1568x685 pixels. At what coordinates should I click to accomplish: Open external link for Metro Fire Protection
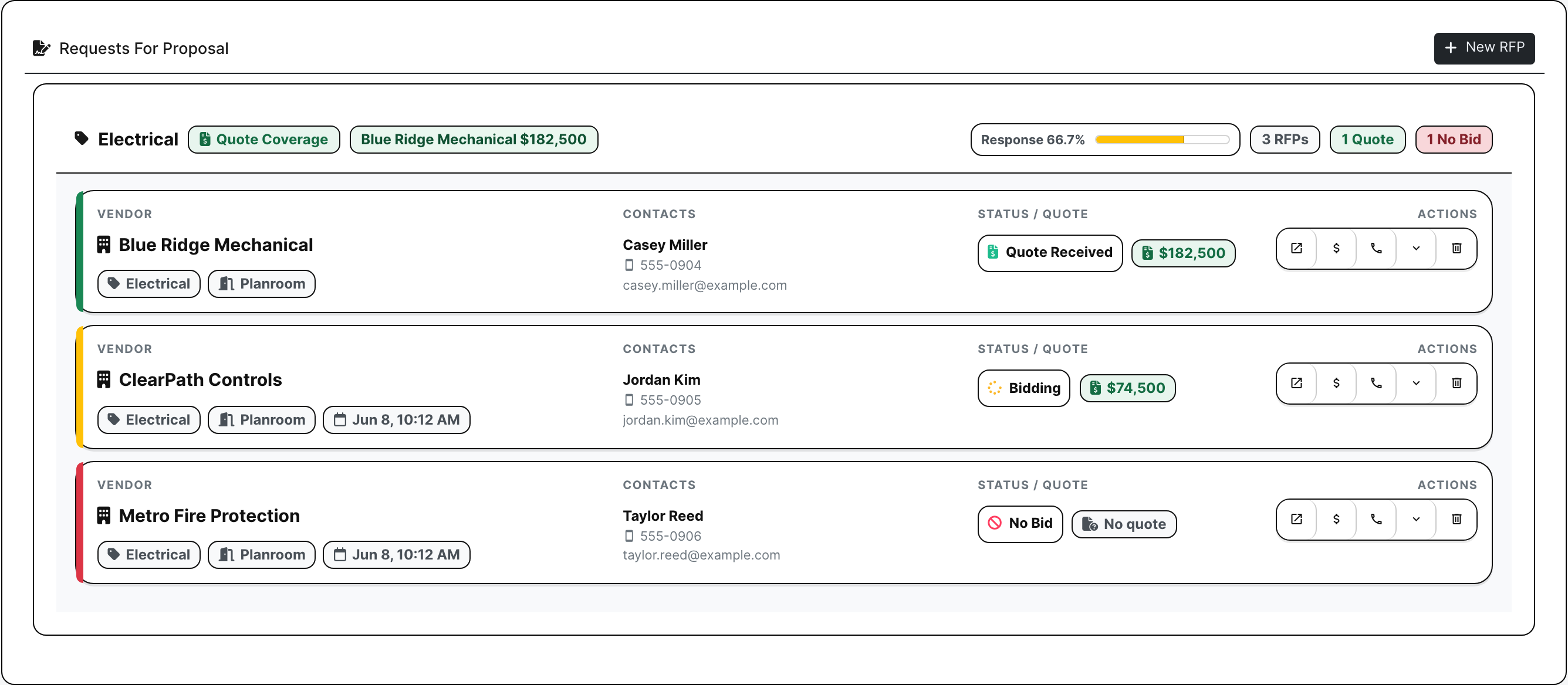1296,520
